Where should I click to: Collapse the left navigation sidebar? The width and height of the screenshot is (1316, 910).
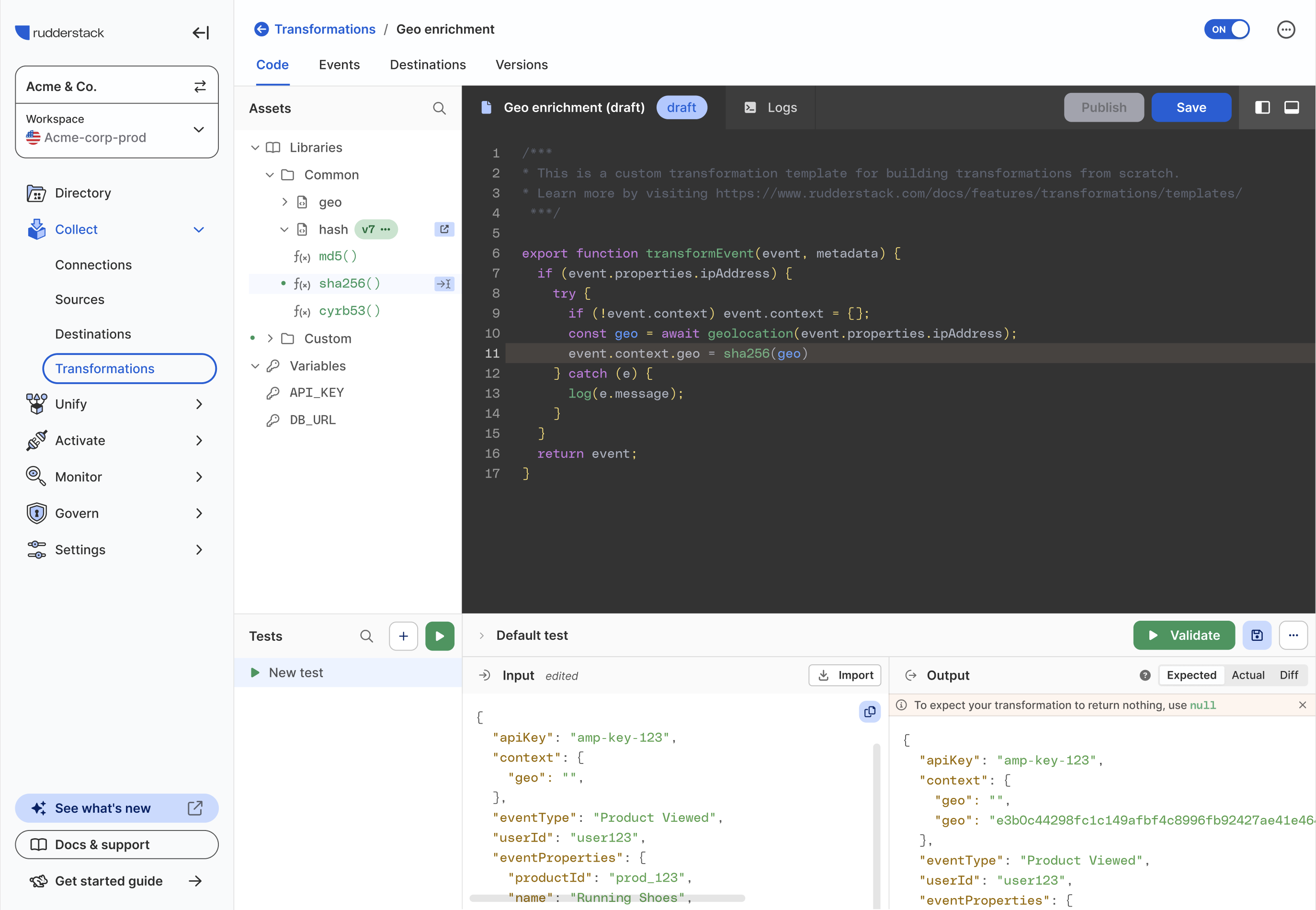pos(200,33)
